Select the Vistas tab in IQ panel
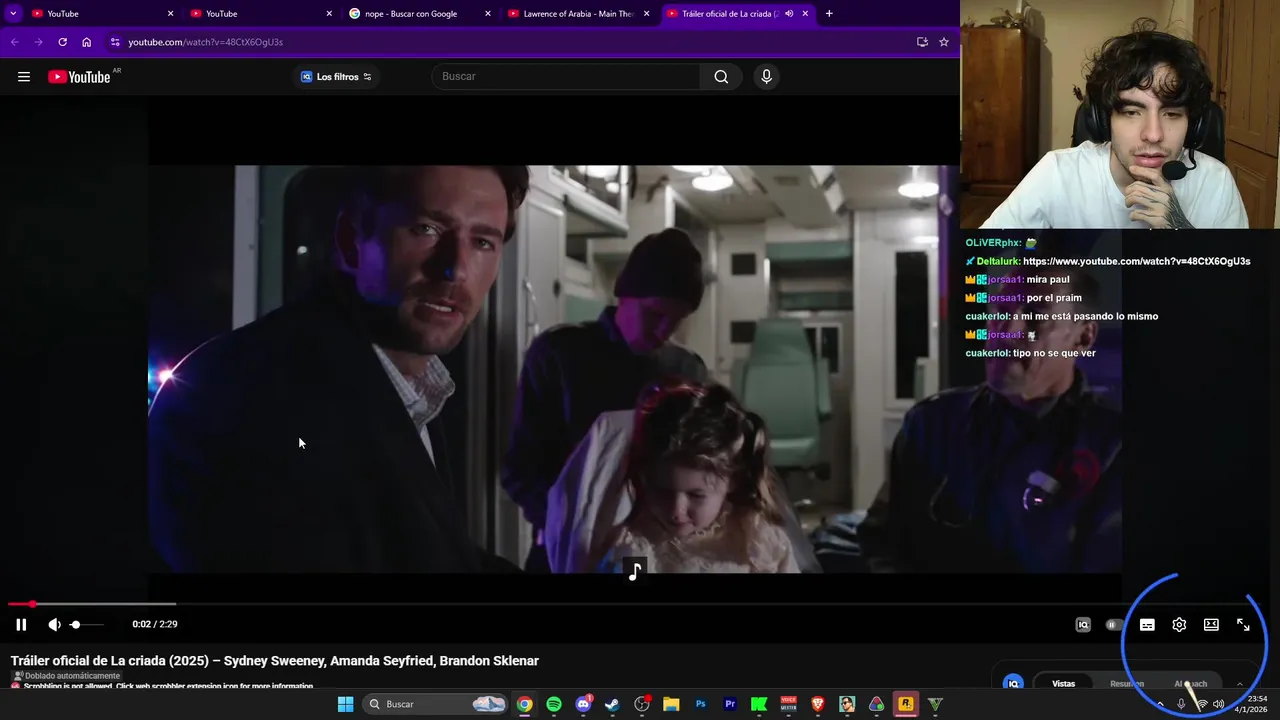The width and height of the screenshot is (1280, 720). [x=1063, y=684]
